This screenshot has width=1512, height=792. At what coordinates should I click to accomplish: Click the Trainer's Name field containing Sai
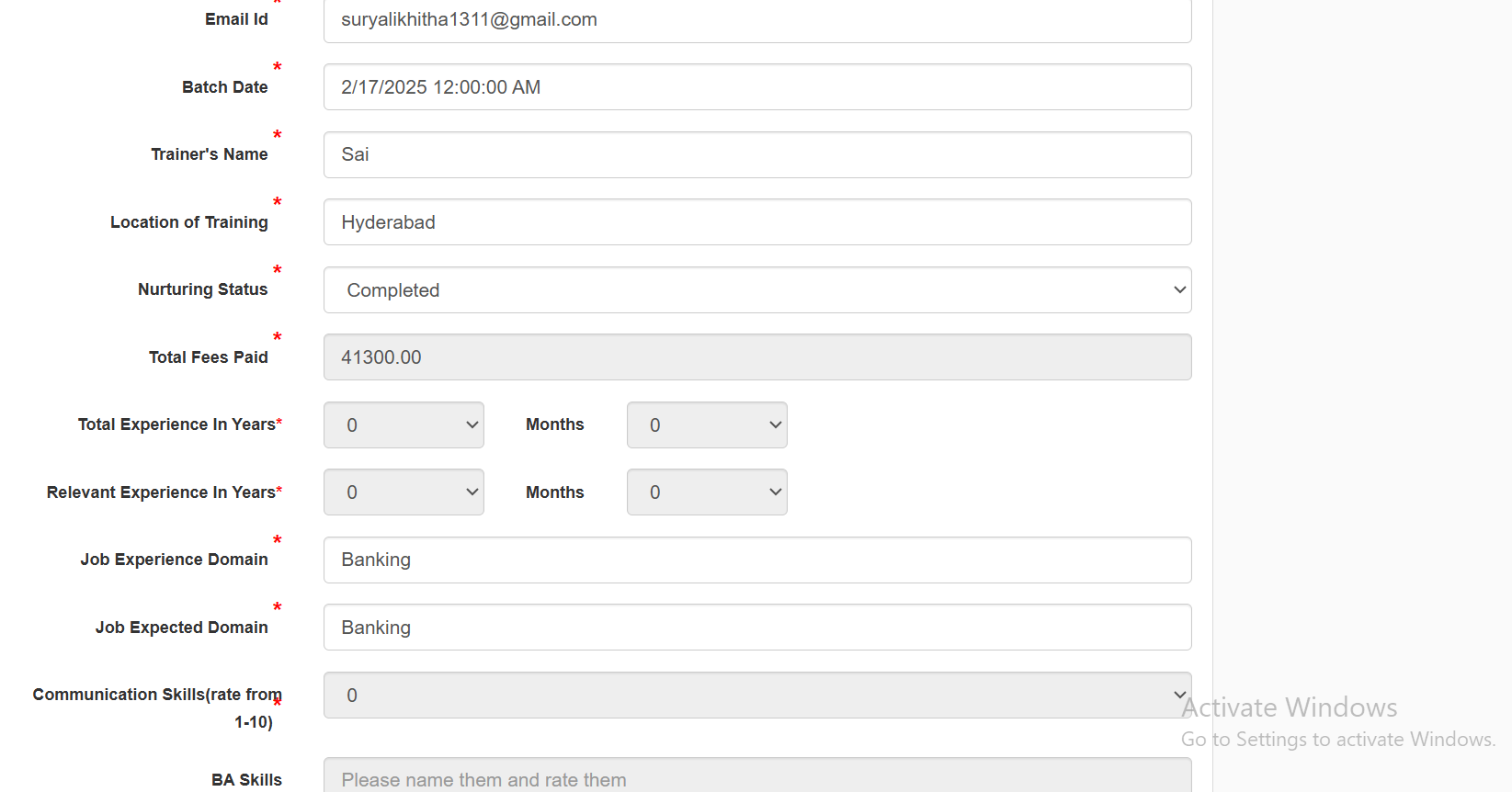[756, 154]
